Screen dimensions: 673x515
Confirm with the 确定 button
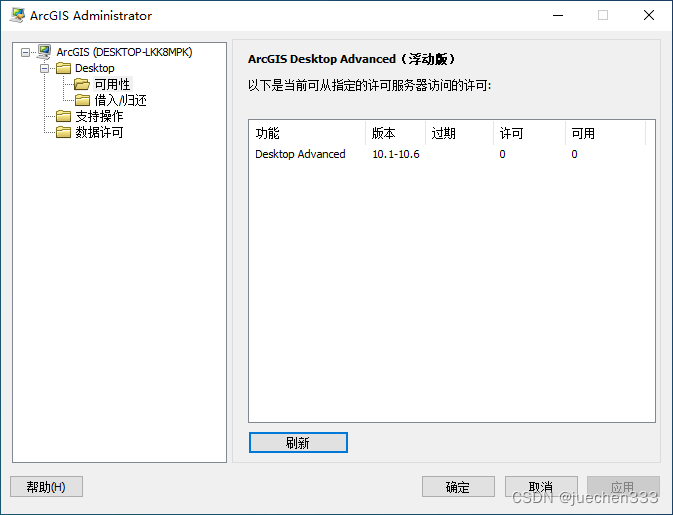click(458, 487)
